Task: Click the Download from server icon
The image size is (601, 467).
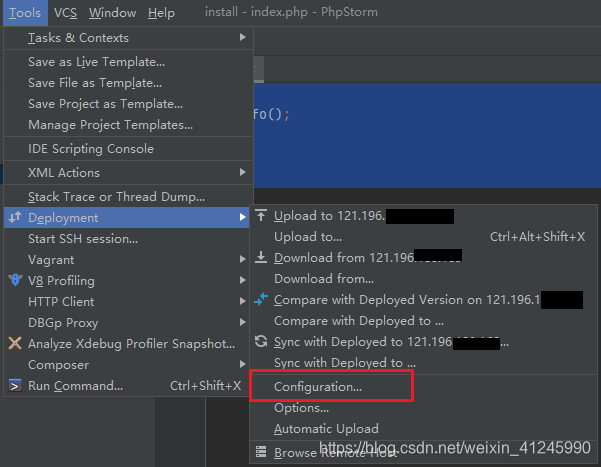Action: point(261,257)
